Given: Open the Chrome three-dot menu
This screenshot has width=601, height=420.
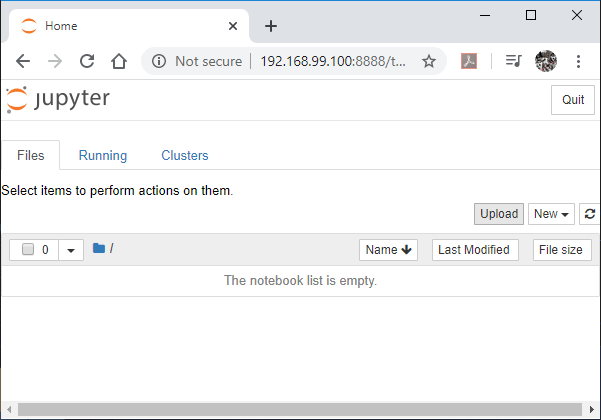Looking at the screenshot, I should coord(578,61).
